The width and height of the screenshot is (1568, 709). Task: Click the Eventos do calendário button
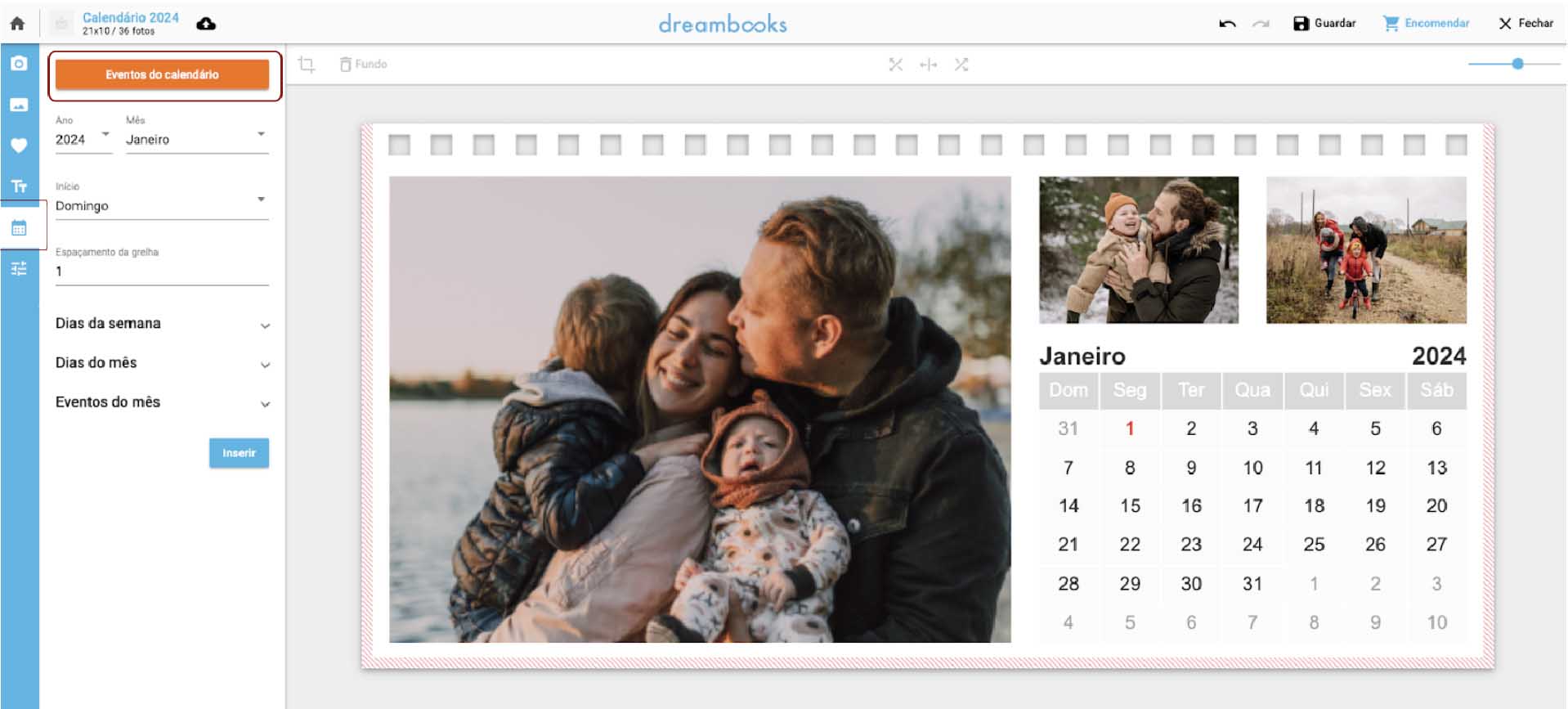[x=162, y=74]
